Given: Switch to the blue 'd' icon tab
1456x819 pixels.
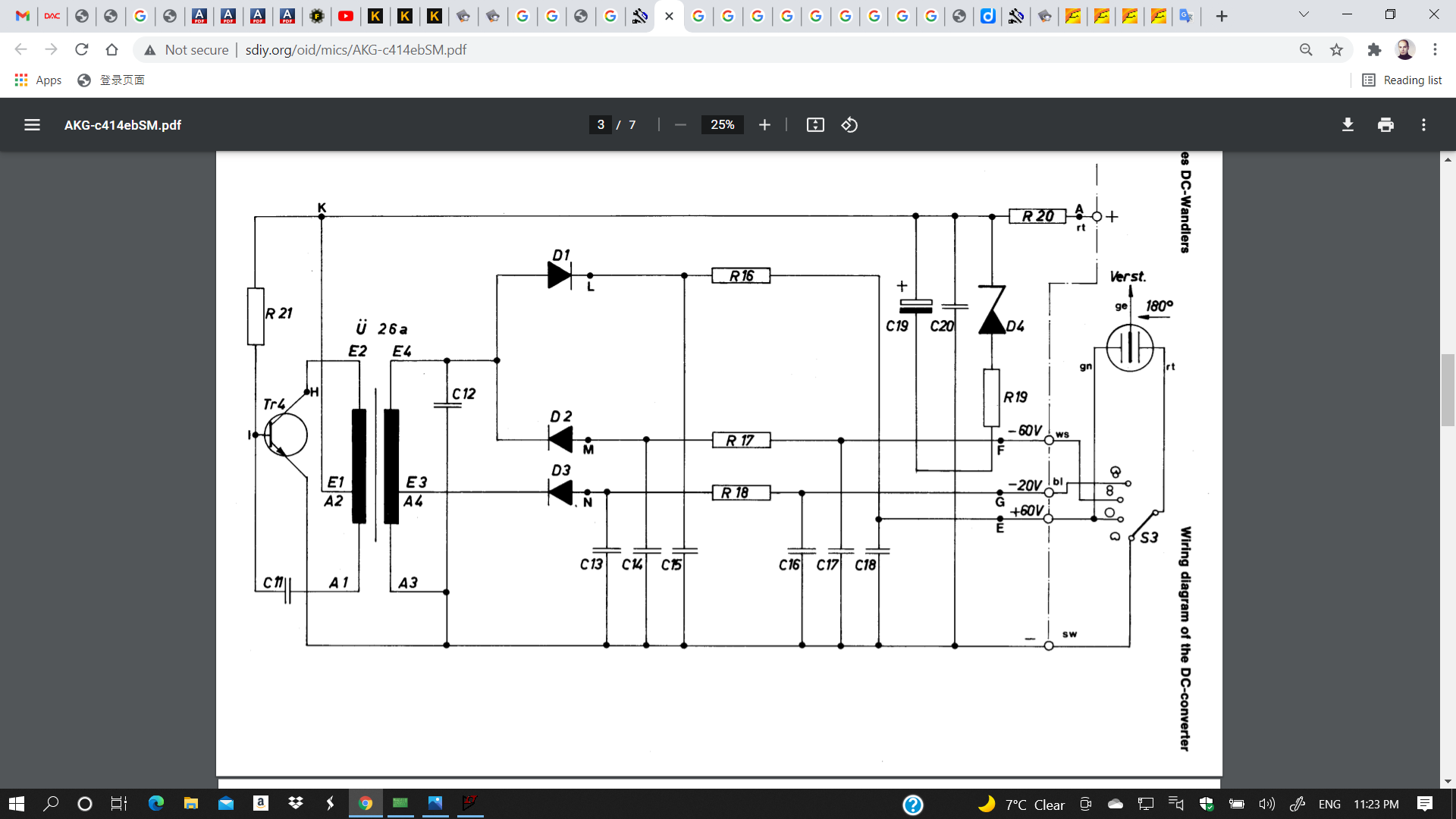Looking at the screenshot, I should [x=987, y=16].
